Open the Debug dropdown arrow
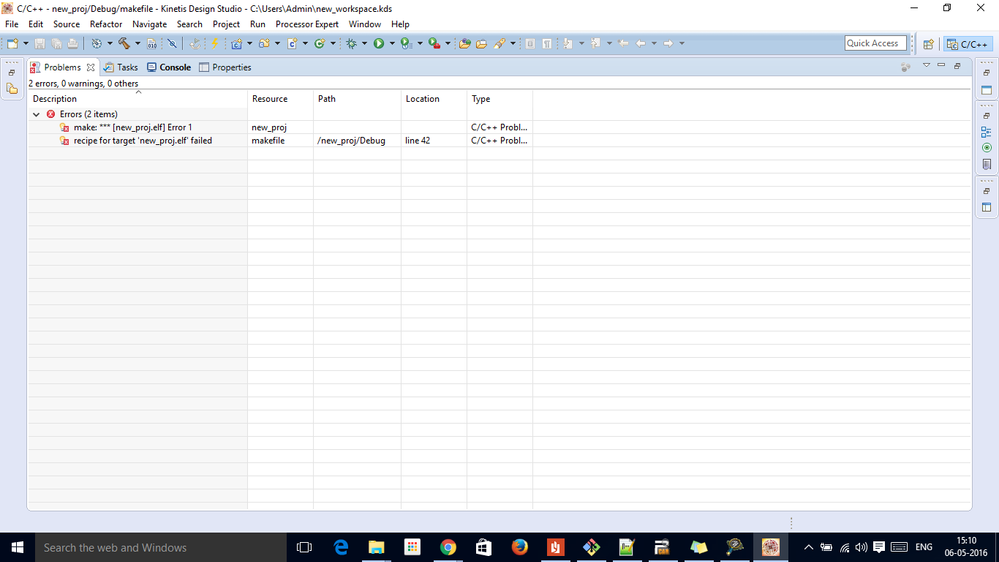This screenshot has width=999, height=562. click(x=364, y=43)
